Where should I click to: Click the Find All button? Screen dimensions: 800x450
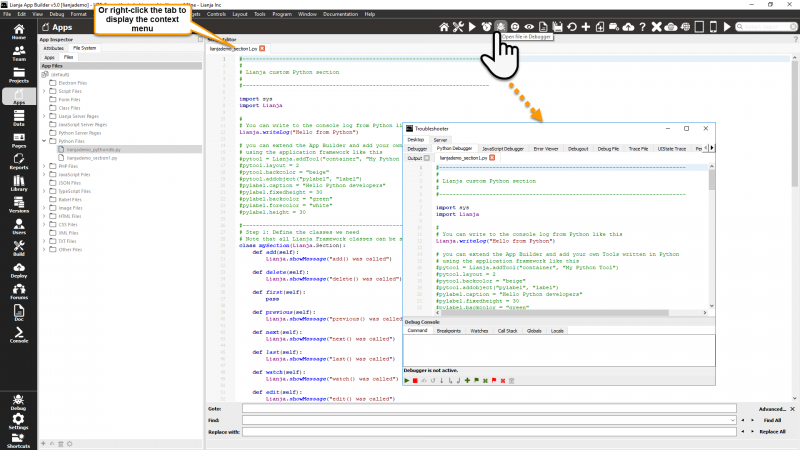tap(772, 420)
